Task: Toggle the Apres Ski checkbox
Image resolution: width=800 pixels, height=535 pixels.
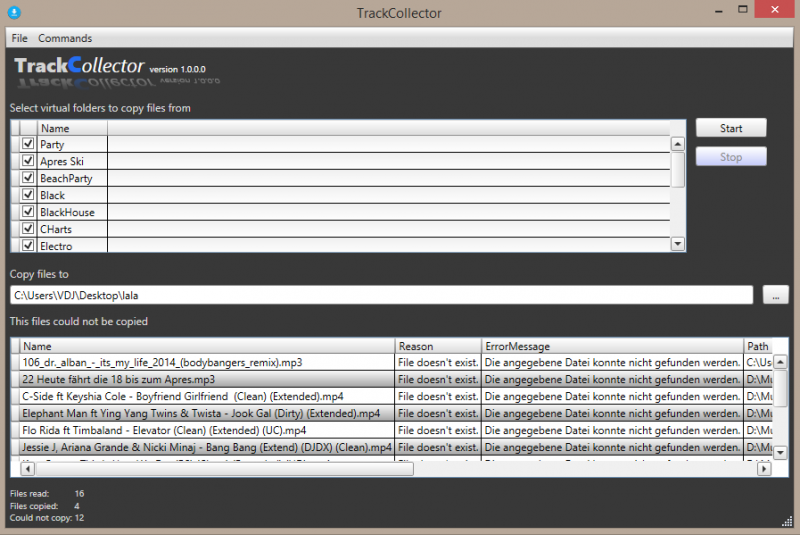Action: click(28, 162)
